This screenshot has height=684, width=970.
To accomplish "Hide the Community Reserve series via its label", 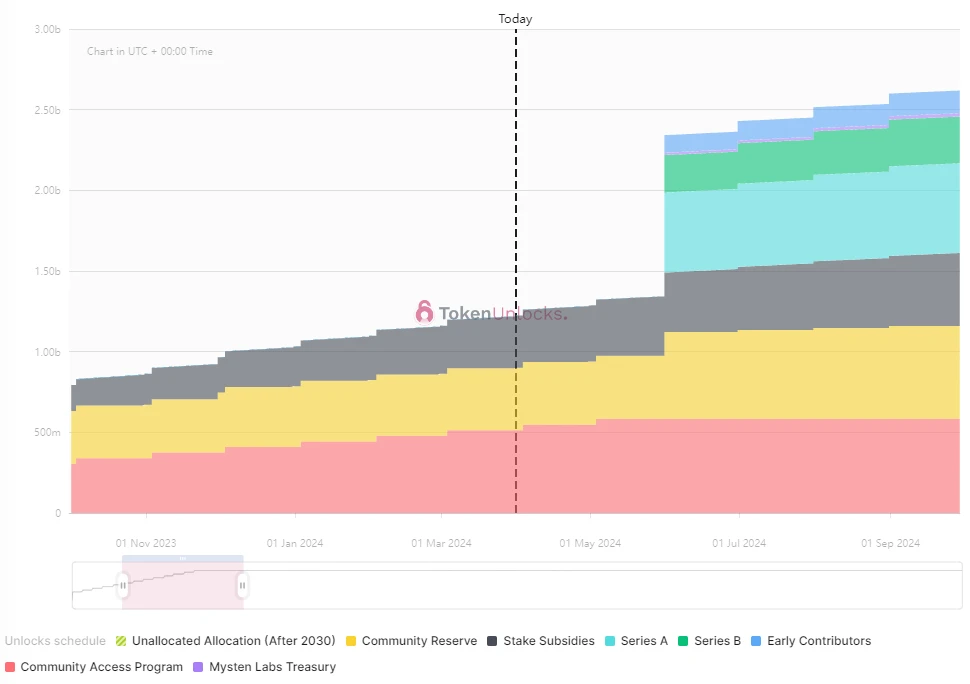I will (419, 641).
